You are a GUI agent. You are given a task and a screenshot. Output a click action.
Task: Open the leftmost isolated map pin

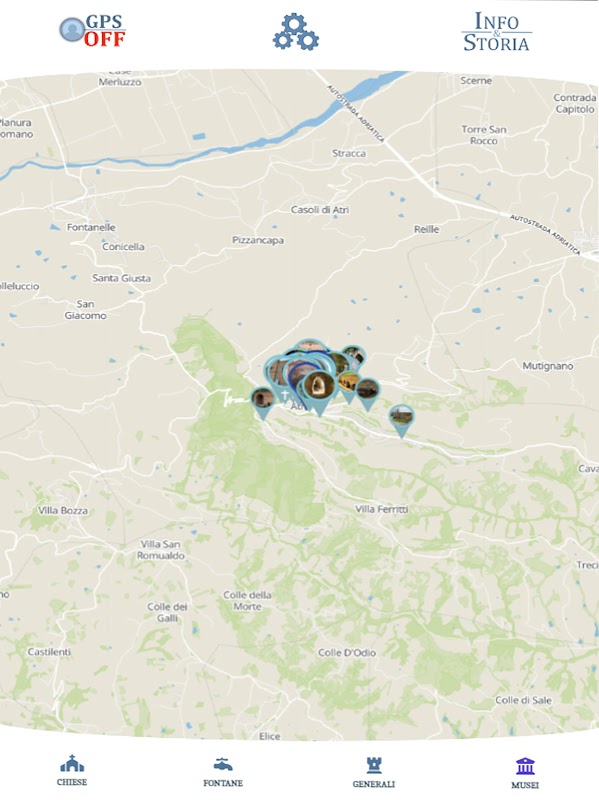263,401
